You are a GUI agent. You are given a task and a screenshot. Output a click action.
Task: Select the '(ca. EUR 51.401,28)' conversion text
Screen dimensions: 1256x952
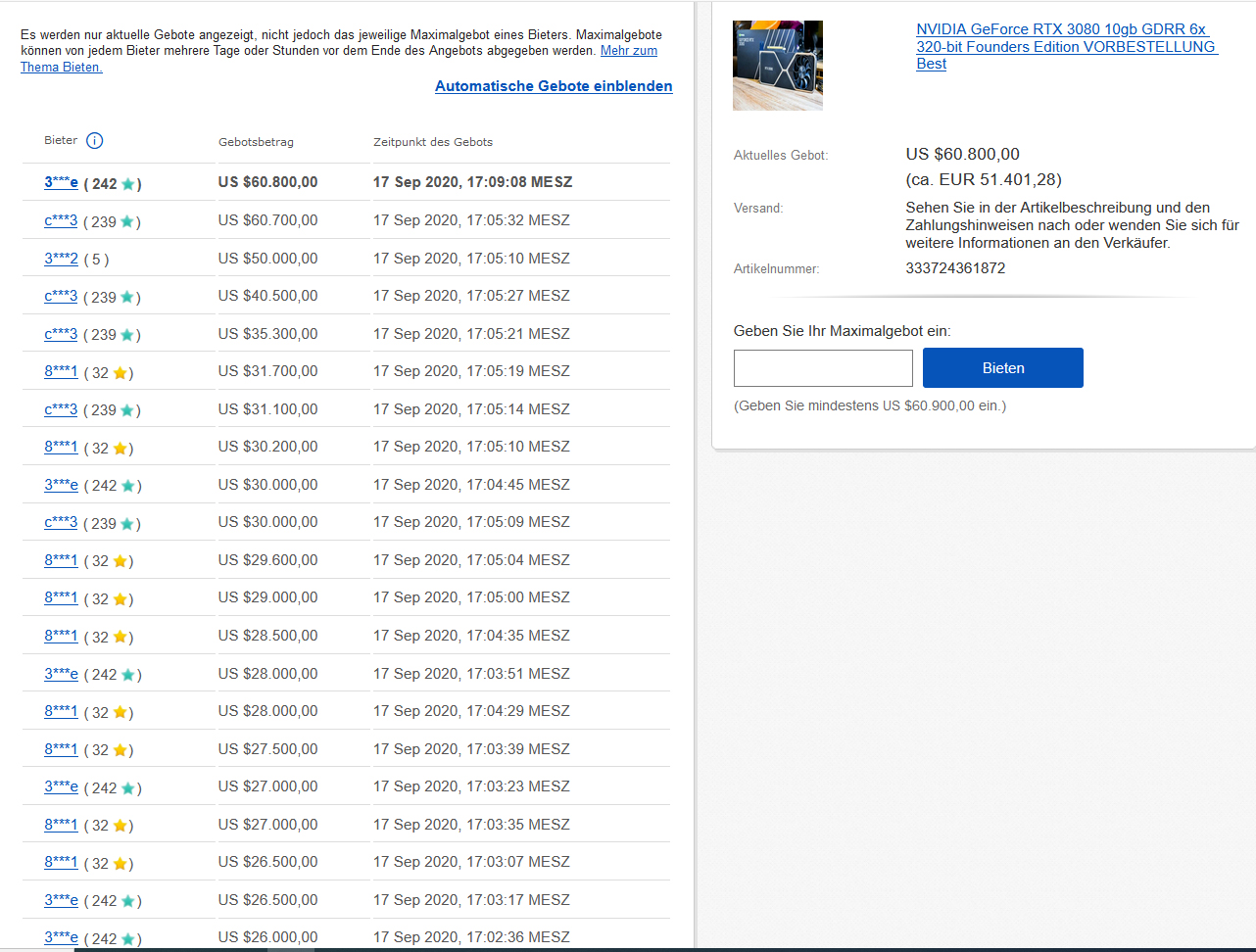coord(984,179)
